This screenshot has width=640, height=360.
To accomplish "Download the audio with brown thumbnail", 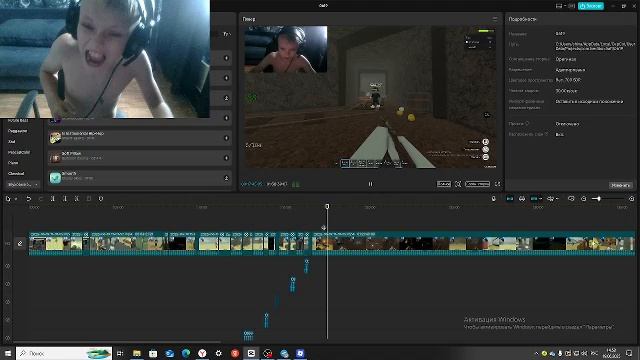I will [226, 158].
